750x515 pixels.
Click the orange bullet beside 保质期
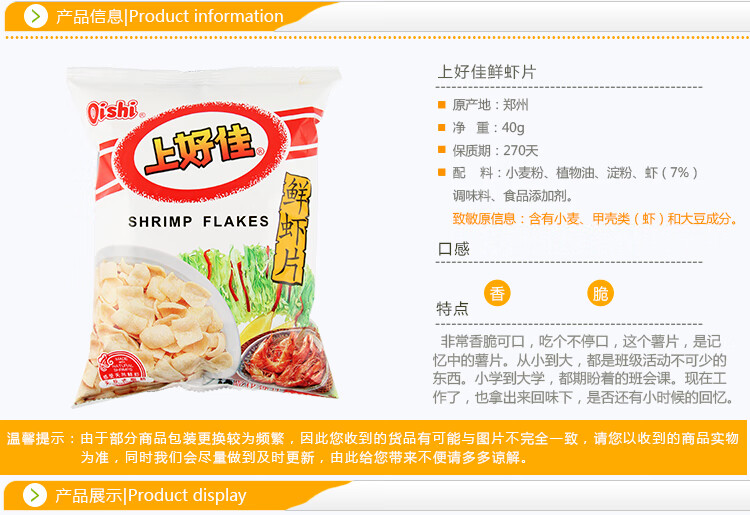click(442, 150)
